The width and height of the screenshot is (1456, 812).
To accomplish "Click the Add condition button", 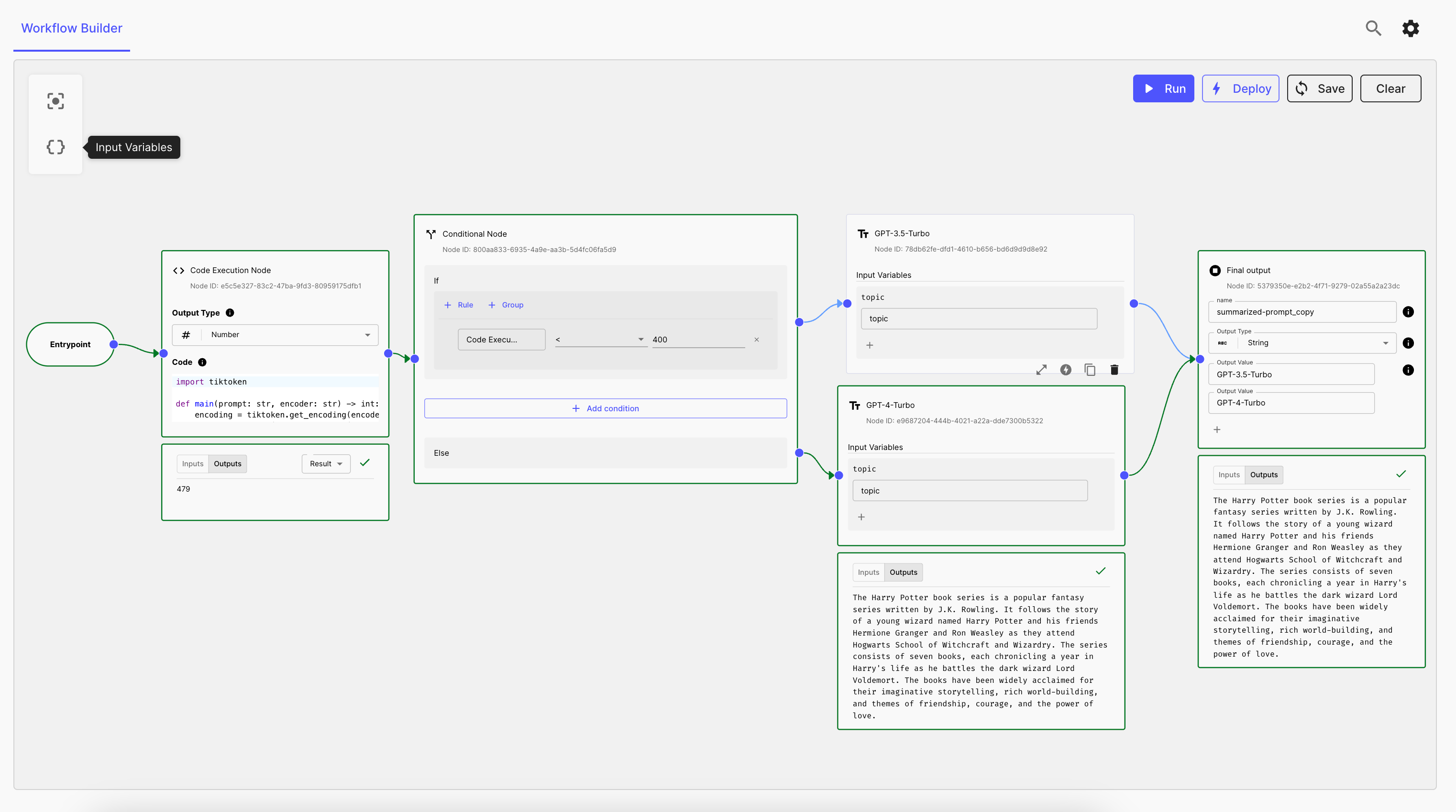I will point(606,408).
